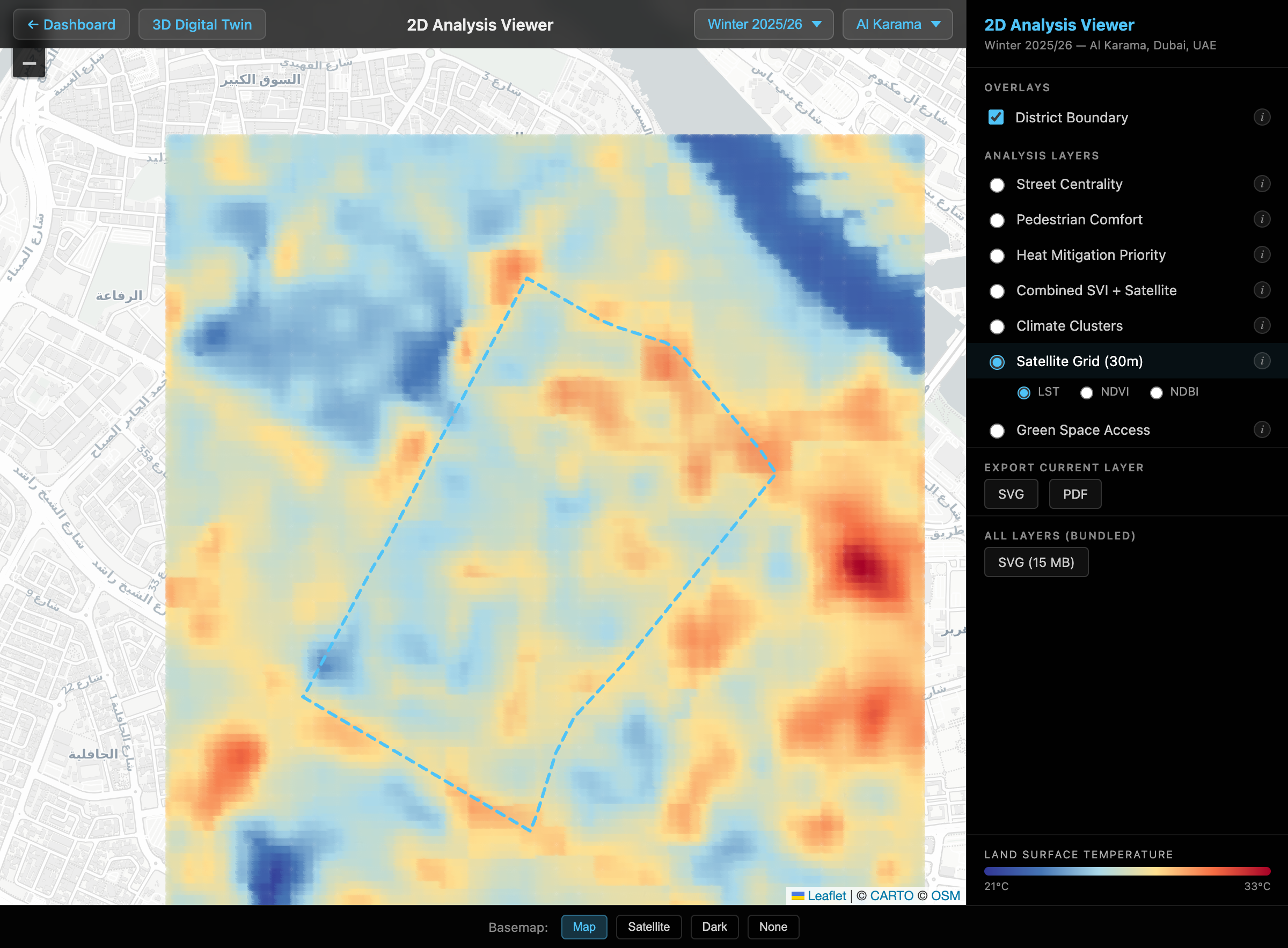Viewport: 1288px width, 948px height.
Task: Click the Basemap: label
Action: click(518, 928)
